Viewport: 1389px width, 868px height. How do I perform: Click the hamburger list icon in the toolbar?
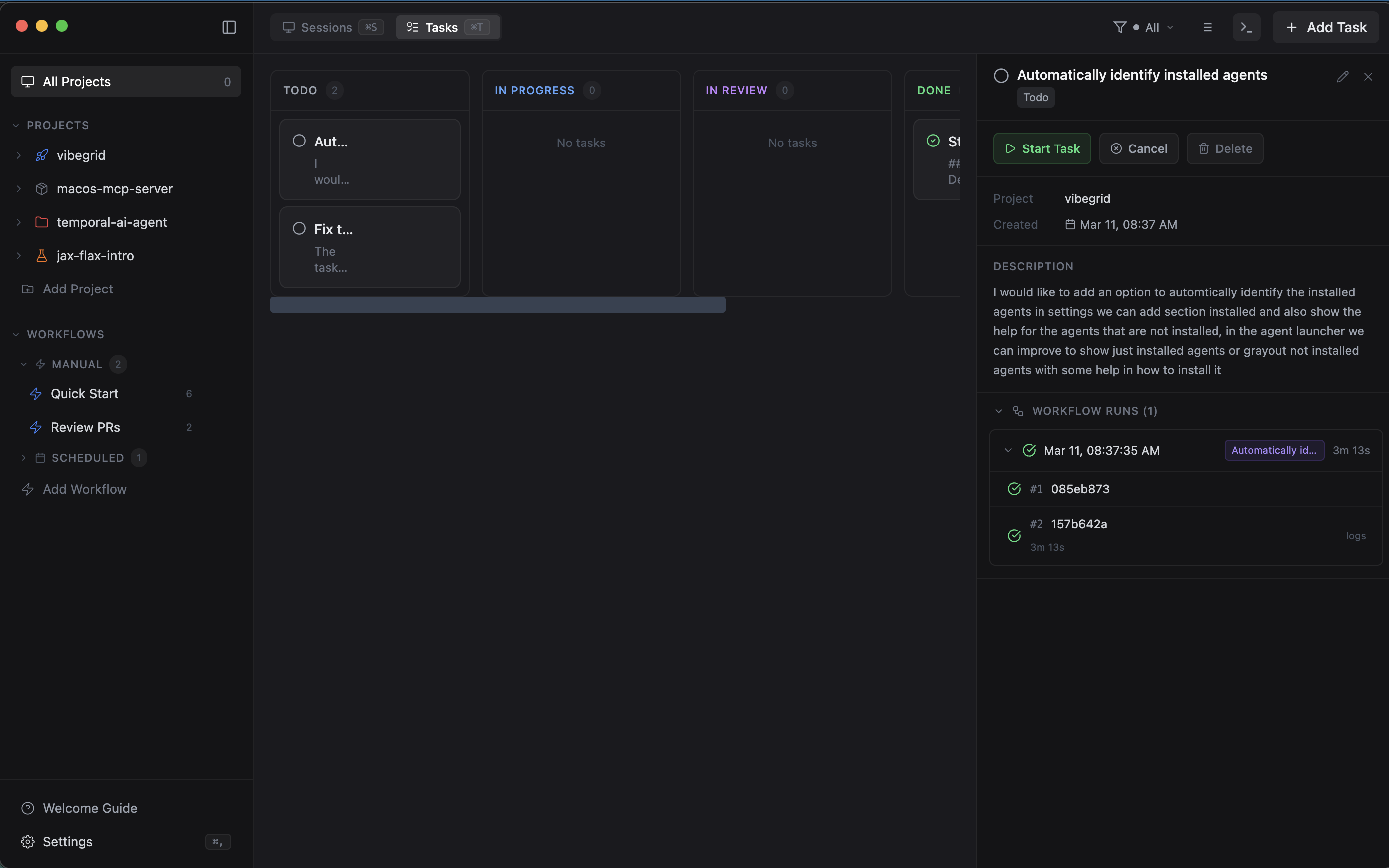coord(1208,26)
